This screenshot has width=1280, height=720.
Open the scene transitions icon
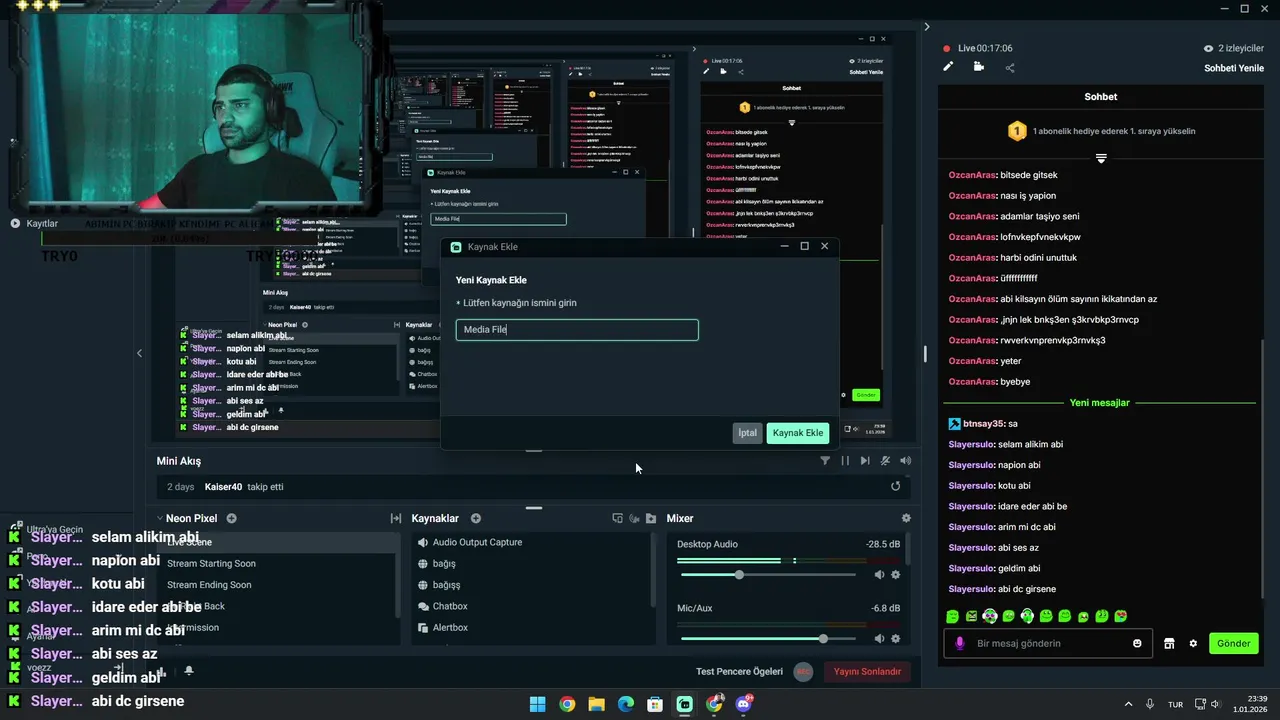pos(395,518)
